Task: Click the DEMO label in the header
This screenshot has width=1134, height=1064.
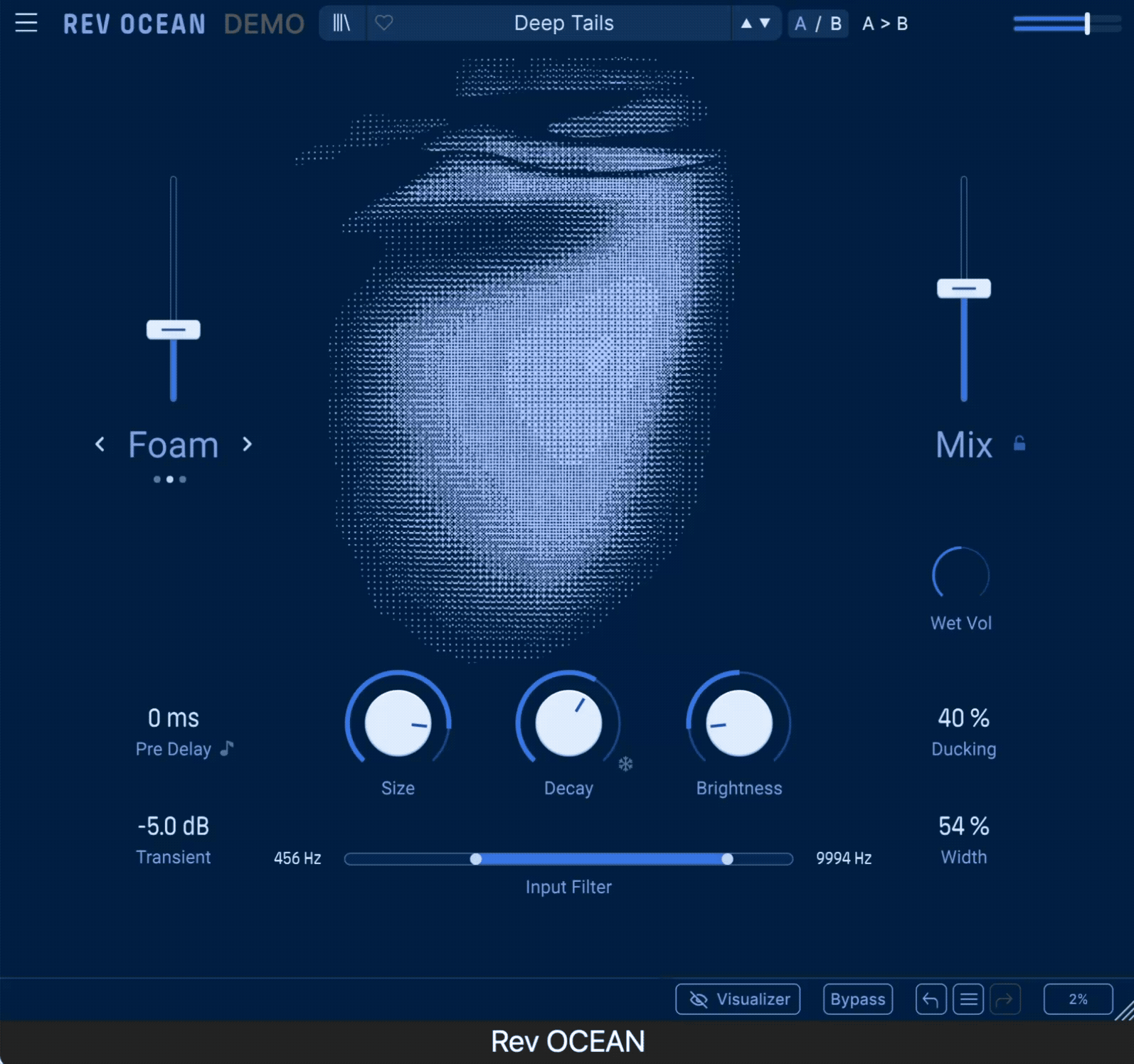Action: pos(264,24)
